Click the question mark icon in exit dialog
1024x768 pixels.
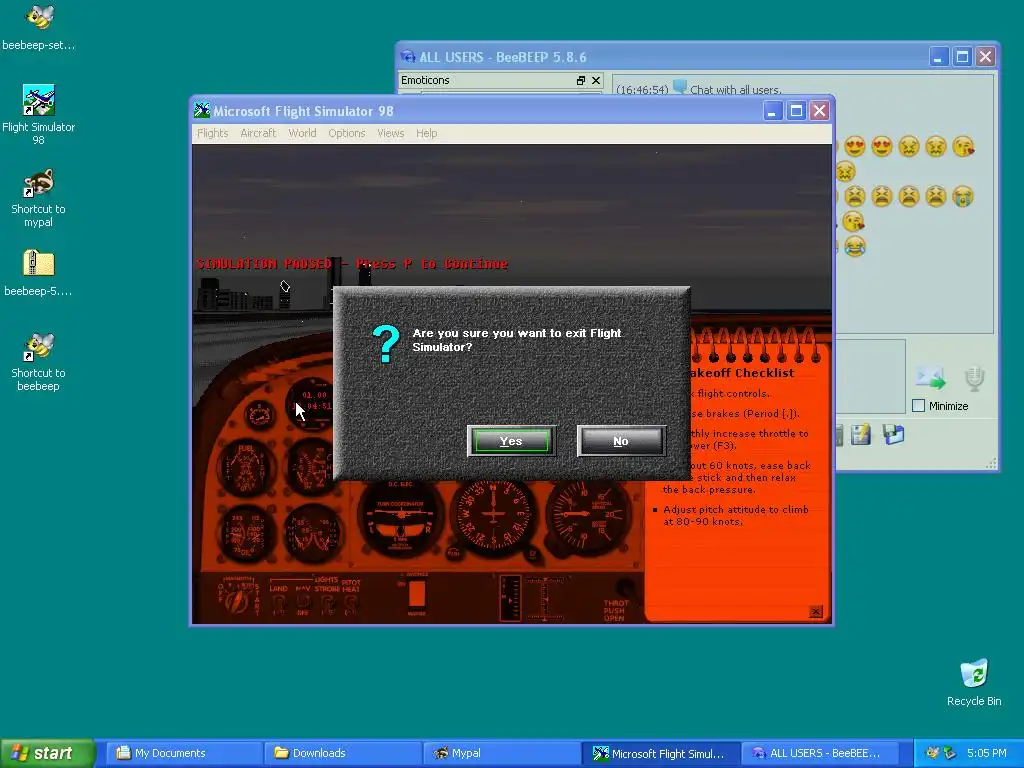click(386, 344)
